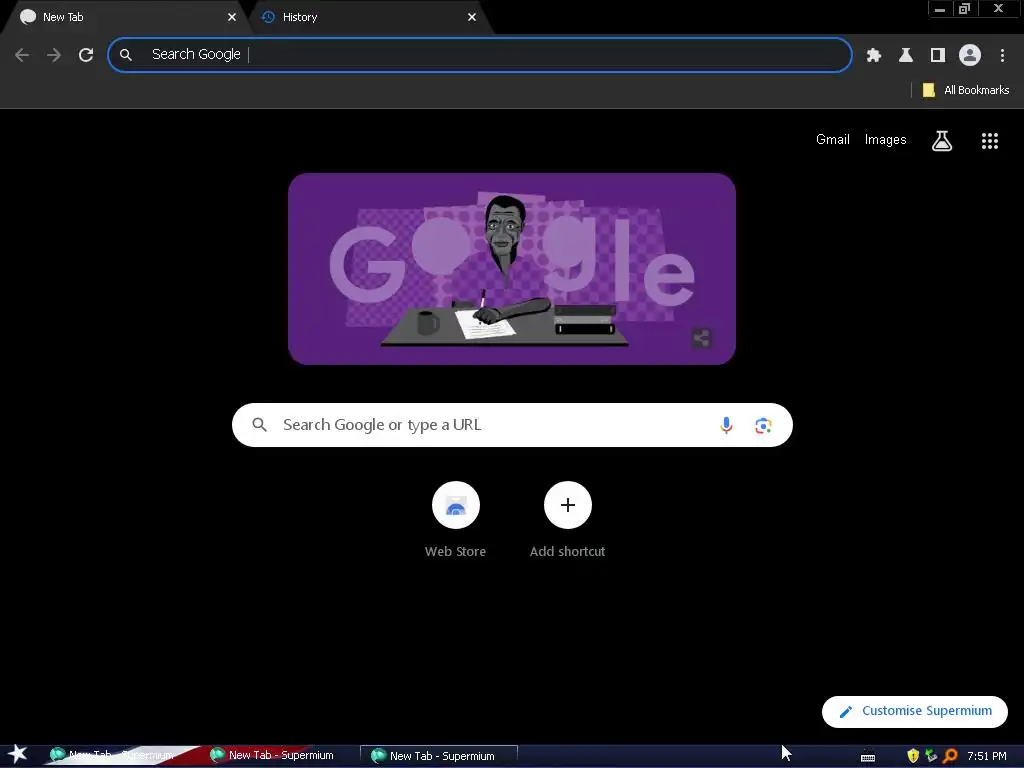
Task: Open the orange magnifier tray icon
Action: tap(950, 756)
